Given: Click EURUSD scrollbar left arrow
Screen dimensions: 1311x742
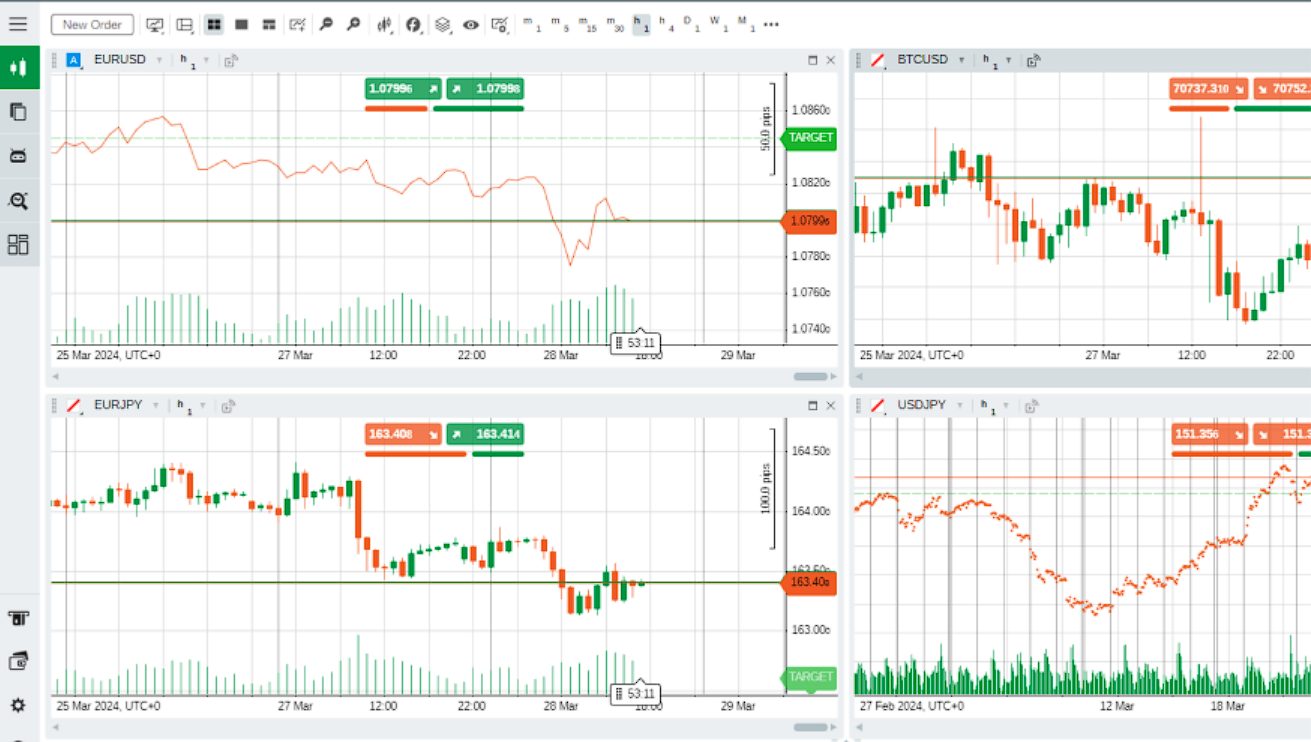Looking at the screenshot, I should coord(55,376).
